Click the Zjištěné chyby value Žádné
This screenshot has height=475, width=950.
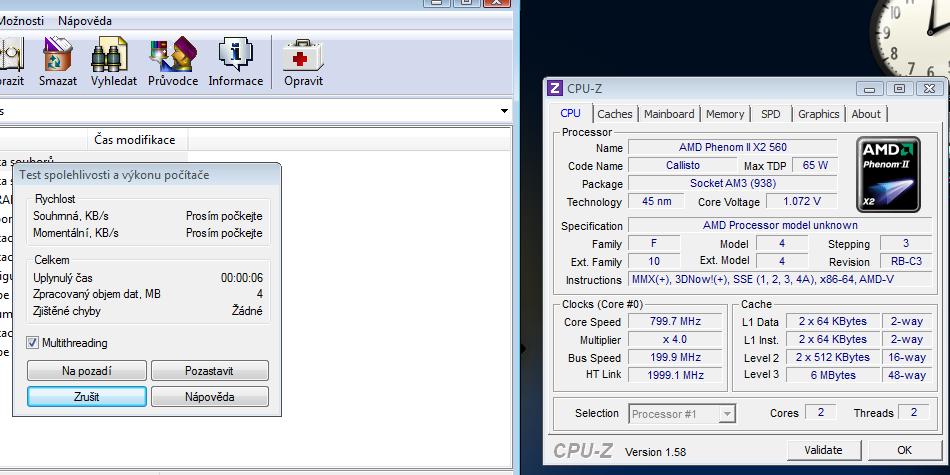(247, 311)
